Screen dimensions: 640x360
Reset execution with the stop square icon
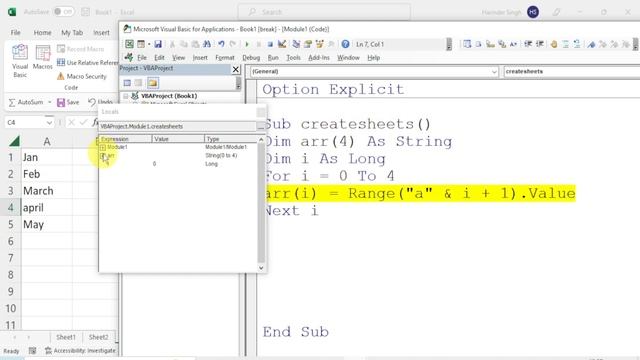pyautogui.click(x=270, y=44)
